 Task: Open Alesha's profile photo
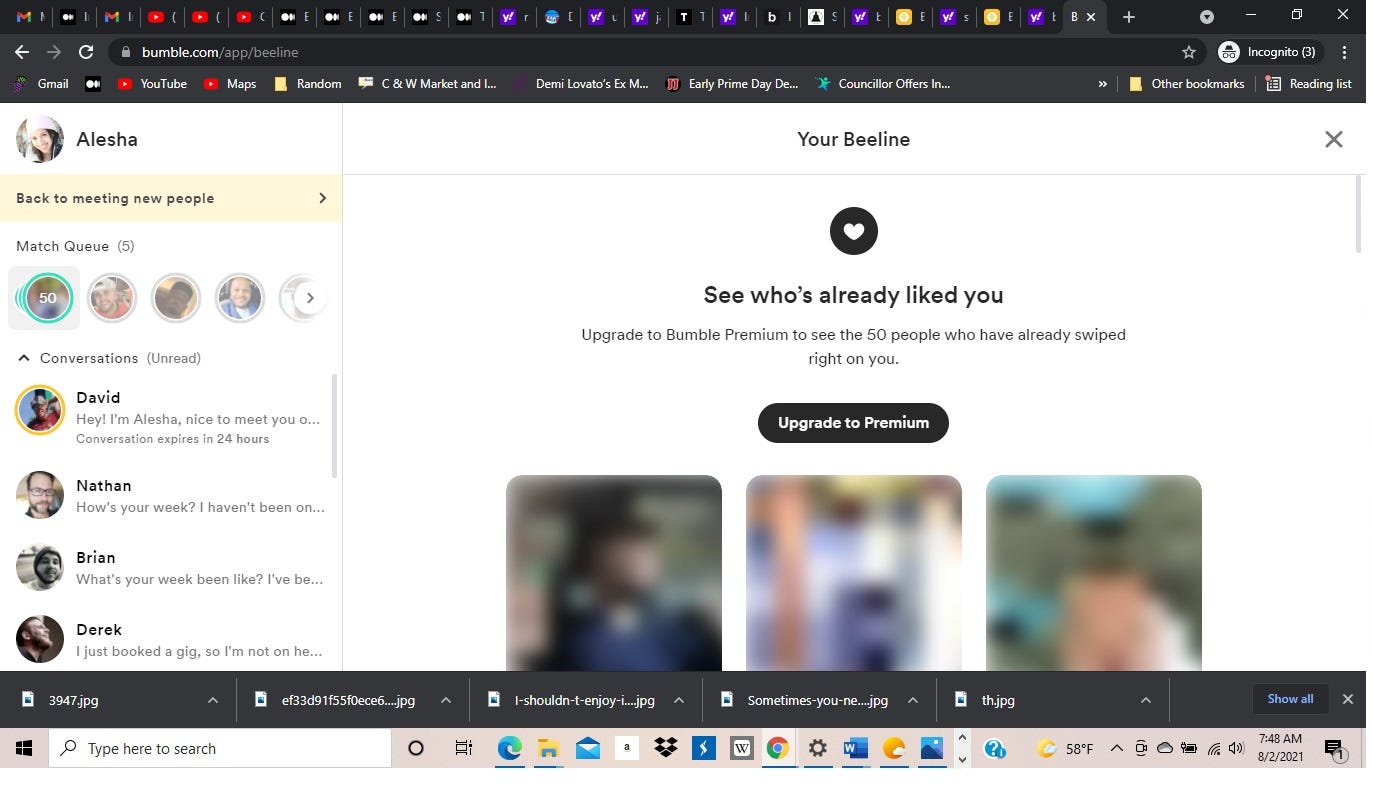pos(40,139)
